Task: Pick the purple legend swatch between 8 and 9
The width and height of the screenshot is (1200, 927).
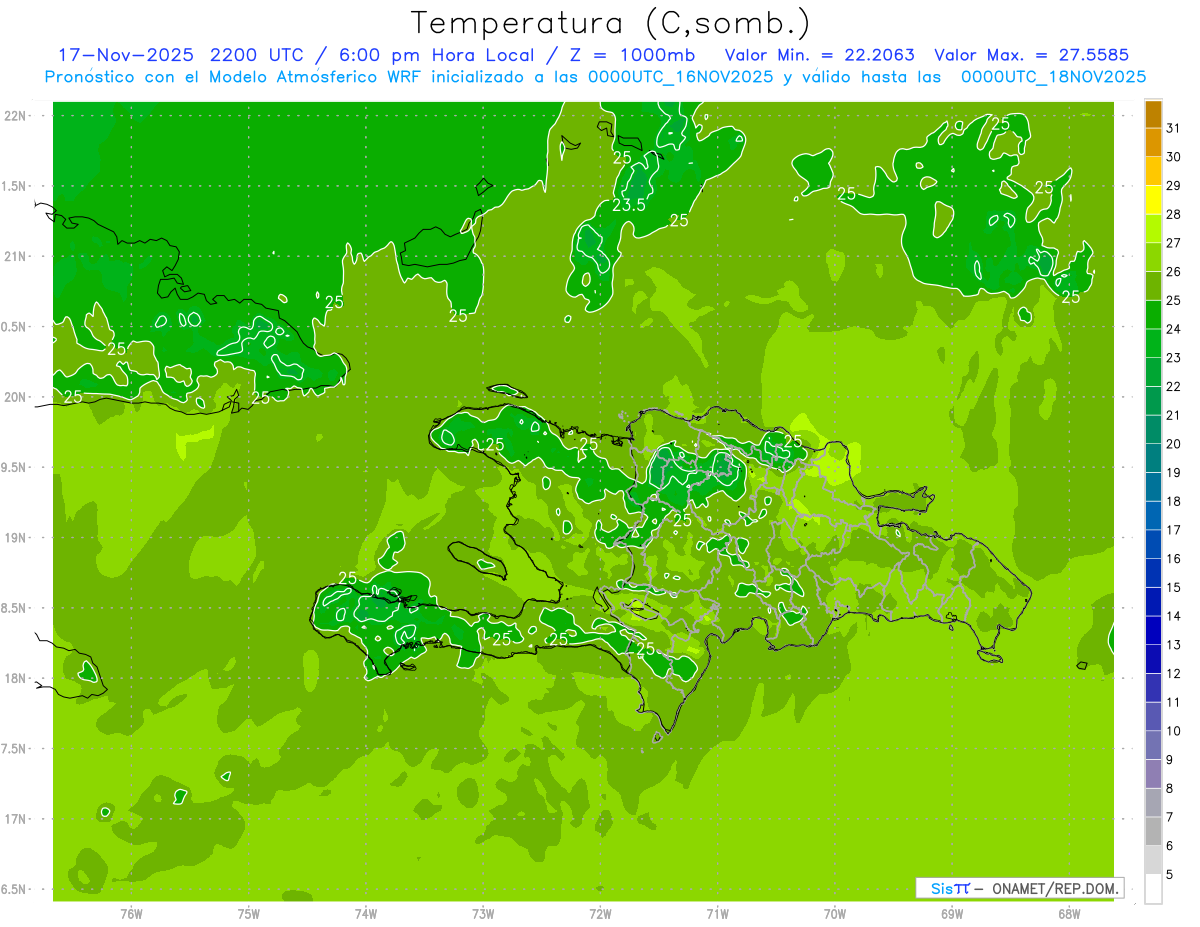Action: pyautogui.click(x=1153, y=774)
